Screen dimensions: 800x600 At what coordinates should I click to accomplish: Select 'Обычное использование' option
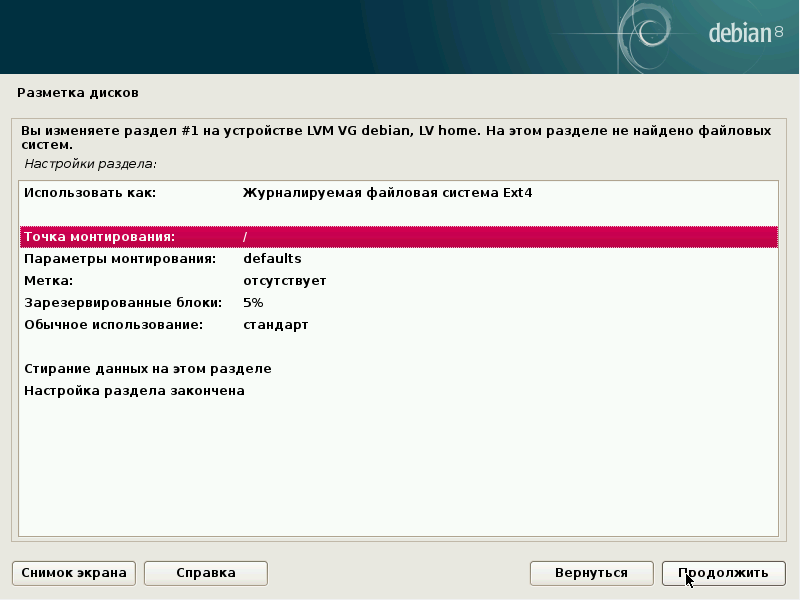113,325
